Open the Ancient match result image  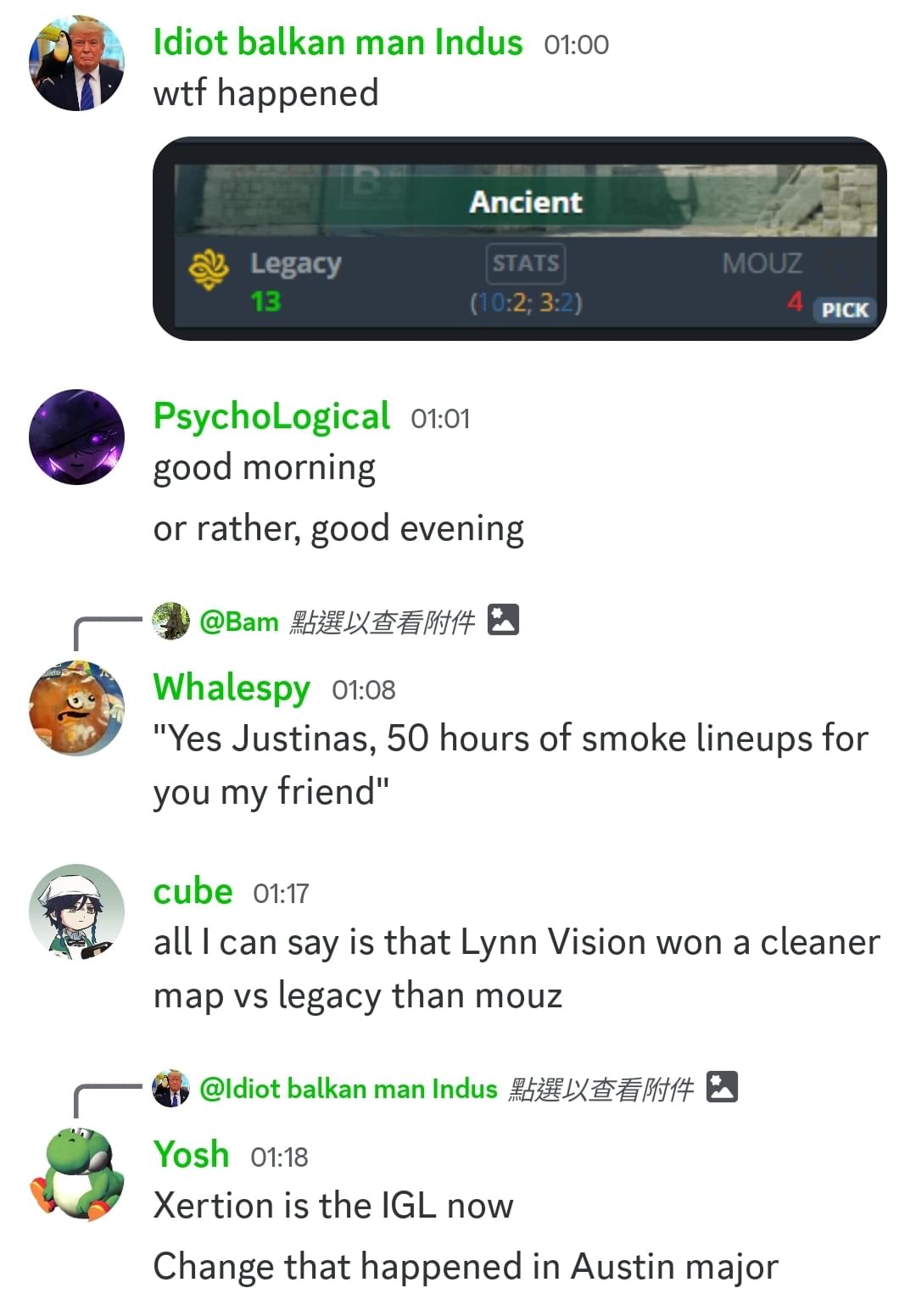[x=519, y=238]
